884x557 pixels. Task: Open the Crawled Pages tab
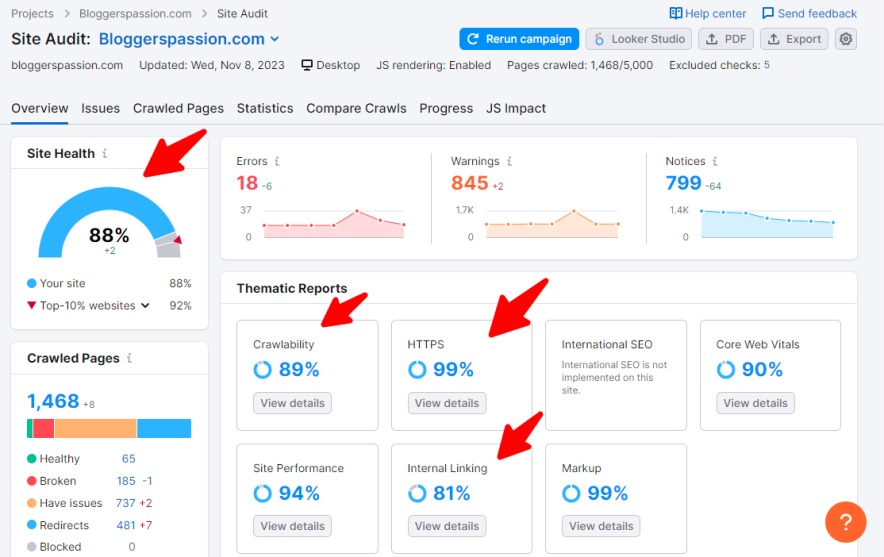178,108
